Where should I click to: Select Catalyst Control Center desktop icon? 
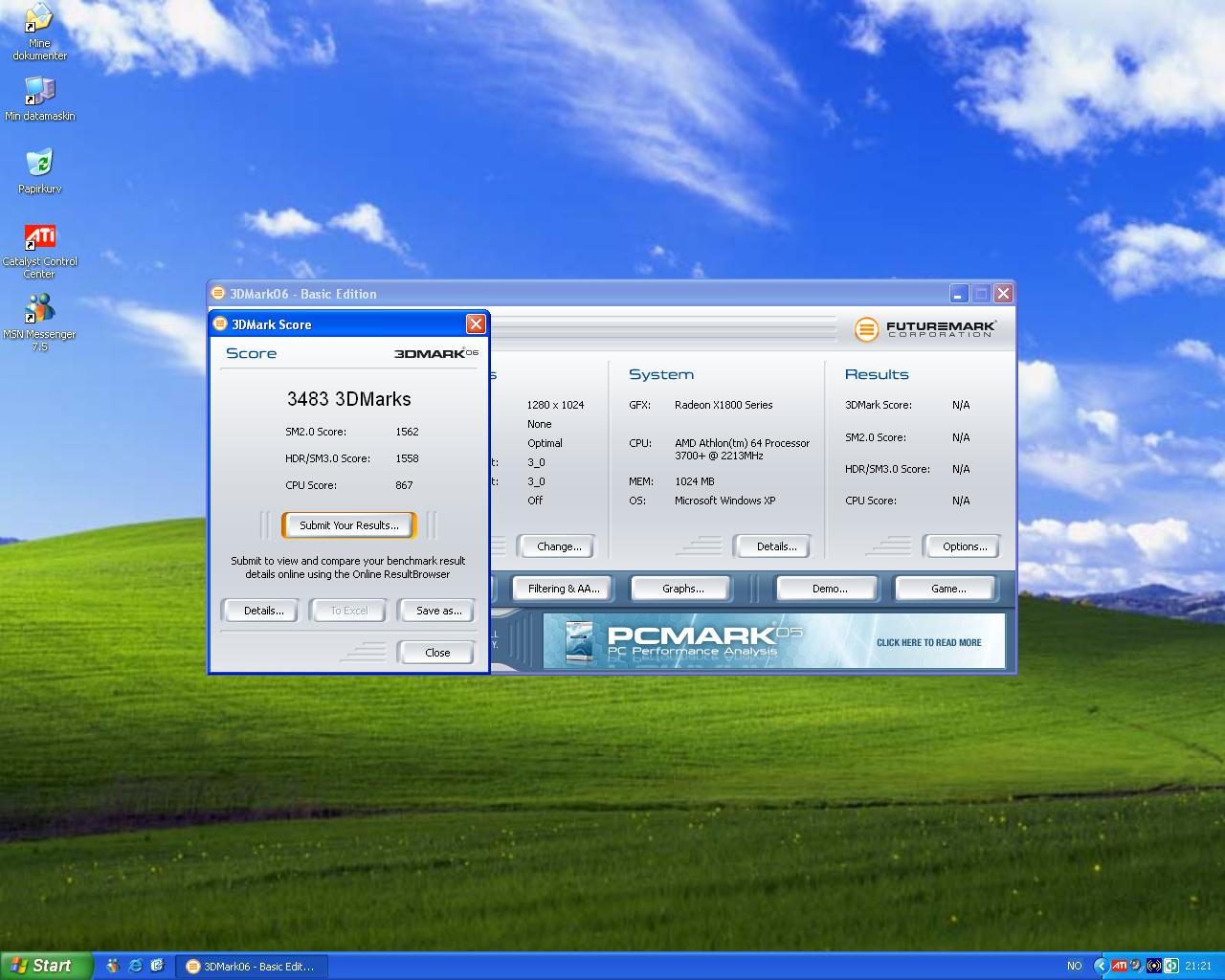coord(39,252)
